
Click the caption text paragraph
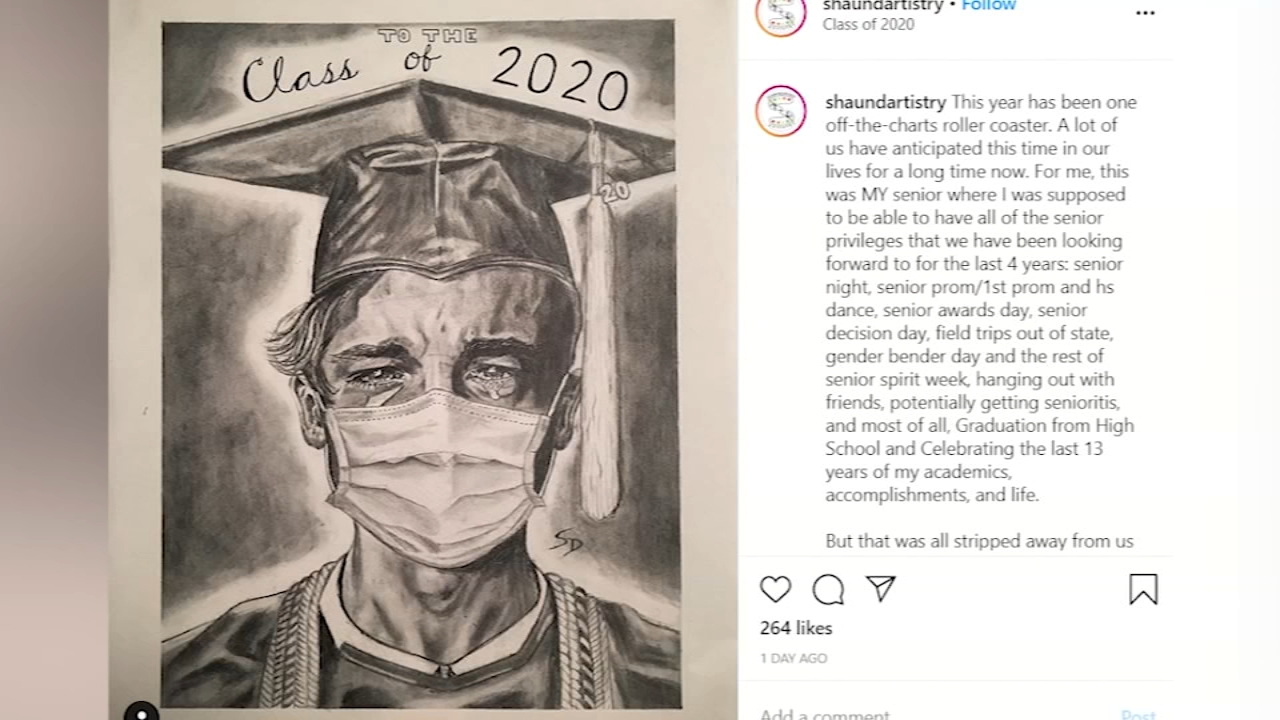click(x=981, y=298)
